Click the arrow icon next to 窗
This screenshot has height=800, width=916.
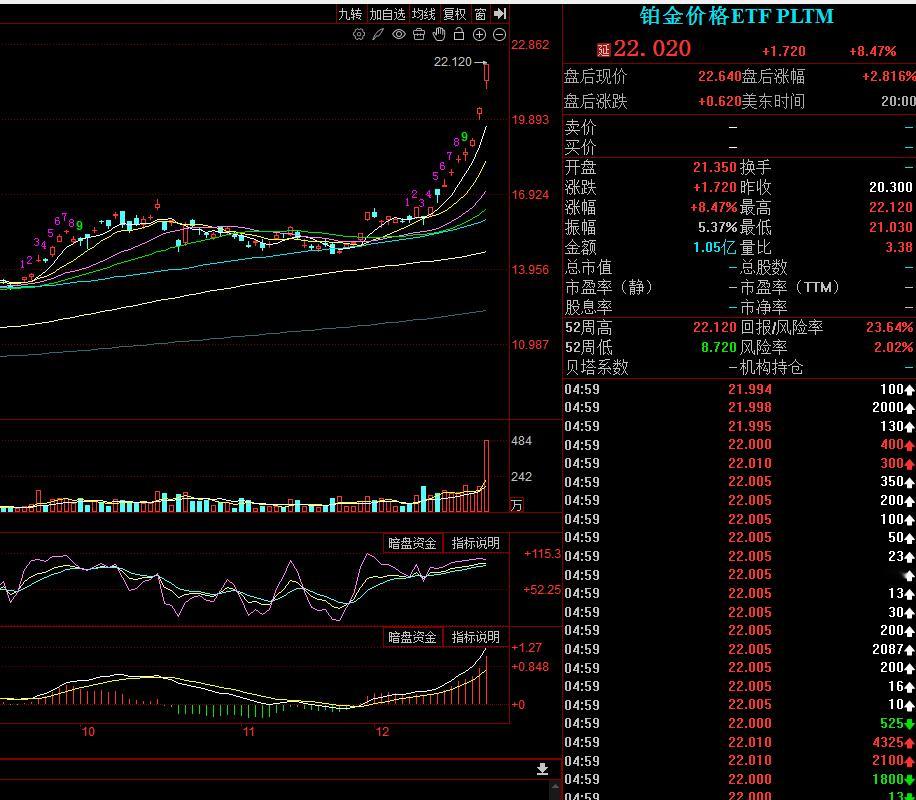tap(500, 14)
